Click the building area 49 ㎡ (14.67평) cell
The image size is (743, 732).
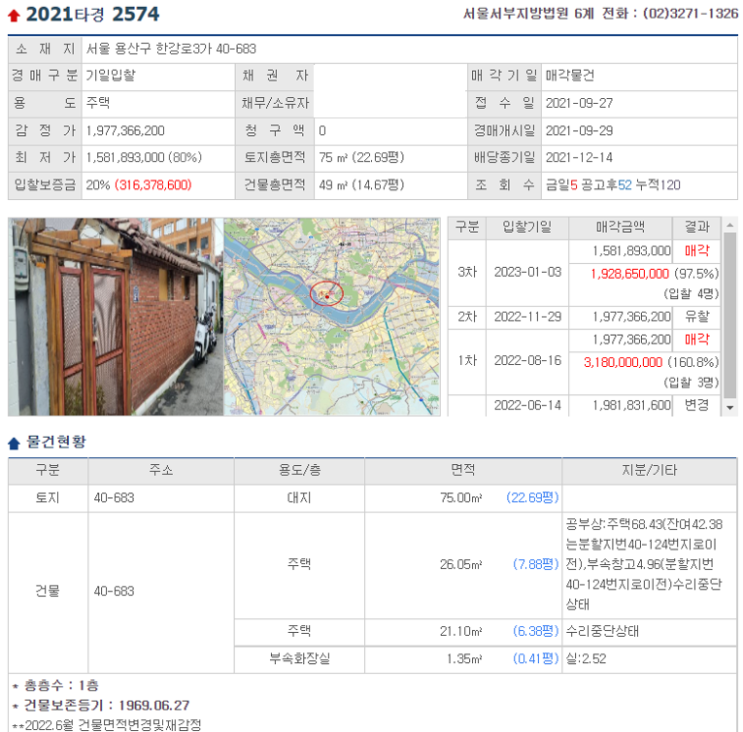[x=362, y=185]
